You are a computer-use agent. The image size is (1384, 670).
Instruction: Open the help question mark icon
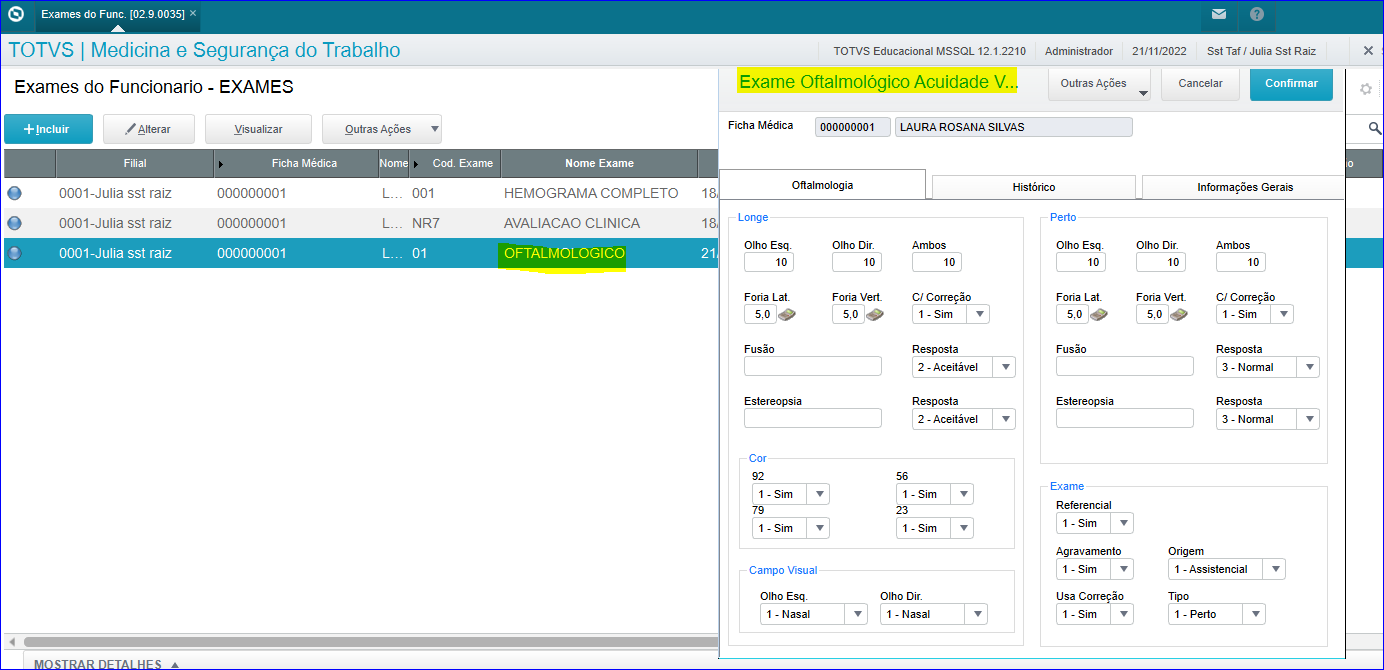coord(1257,14)
